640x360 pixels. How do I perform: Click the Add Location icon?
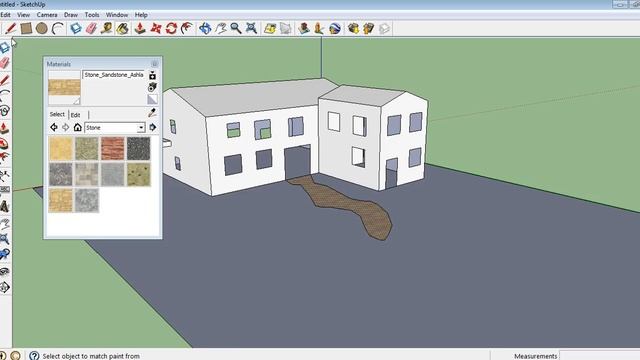pyautogui.click(x=270, y=29)
